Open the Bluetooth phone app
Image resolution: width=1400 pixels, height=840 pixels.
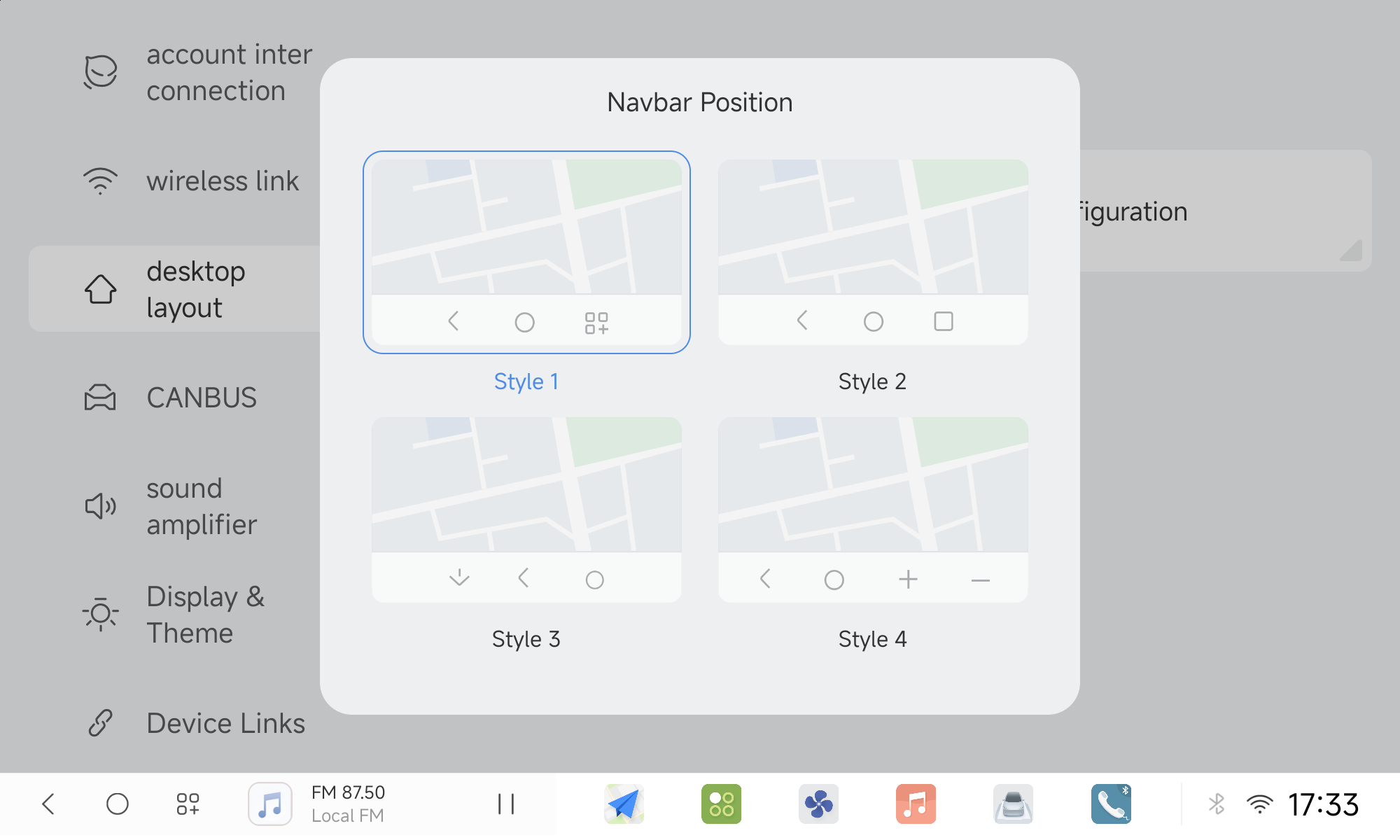click(x=1111, y=804)
